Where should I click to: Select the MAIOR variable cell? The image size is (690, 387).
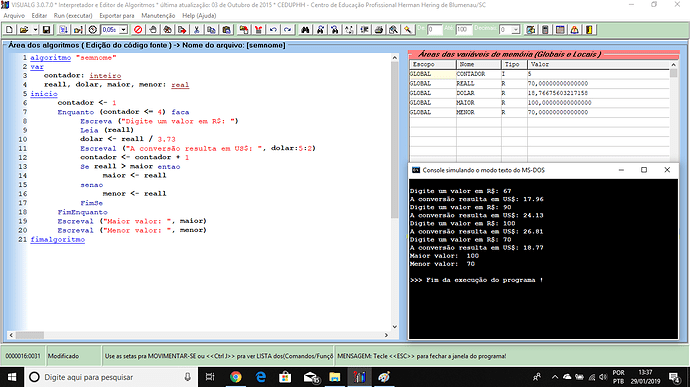(x=479, y=103)
